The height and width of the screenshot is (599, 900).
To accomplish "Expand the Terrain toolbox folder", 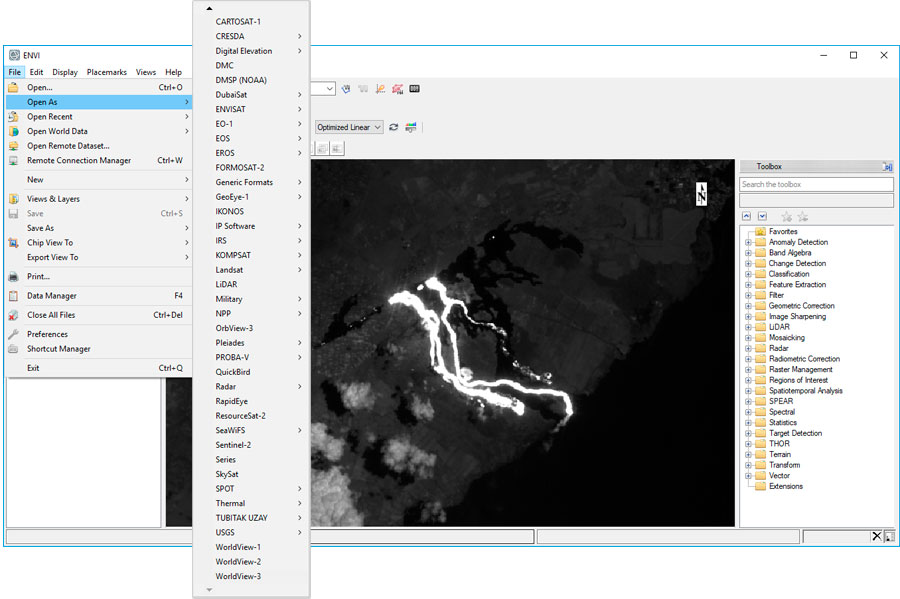I will point(748,455).
